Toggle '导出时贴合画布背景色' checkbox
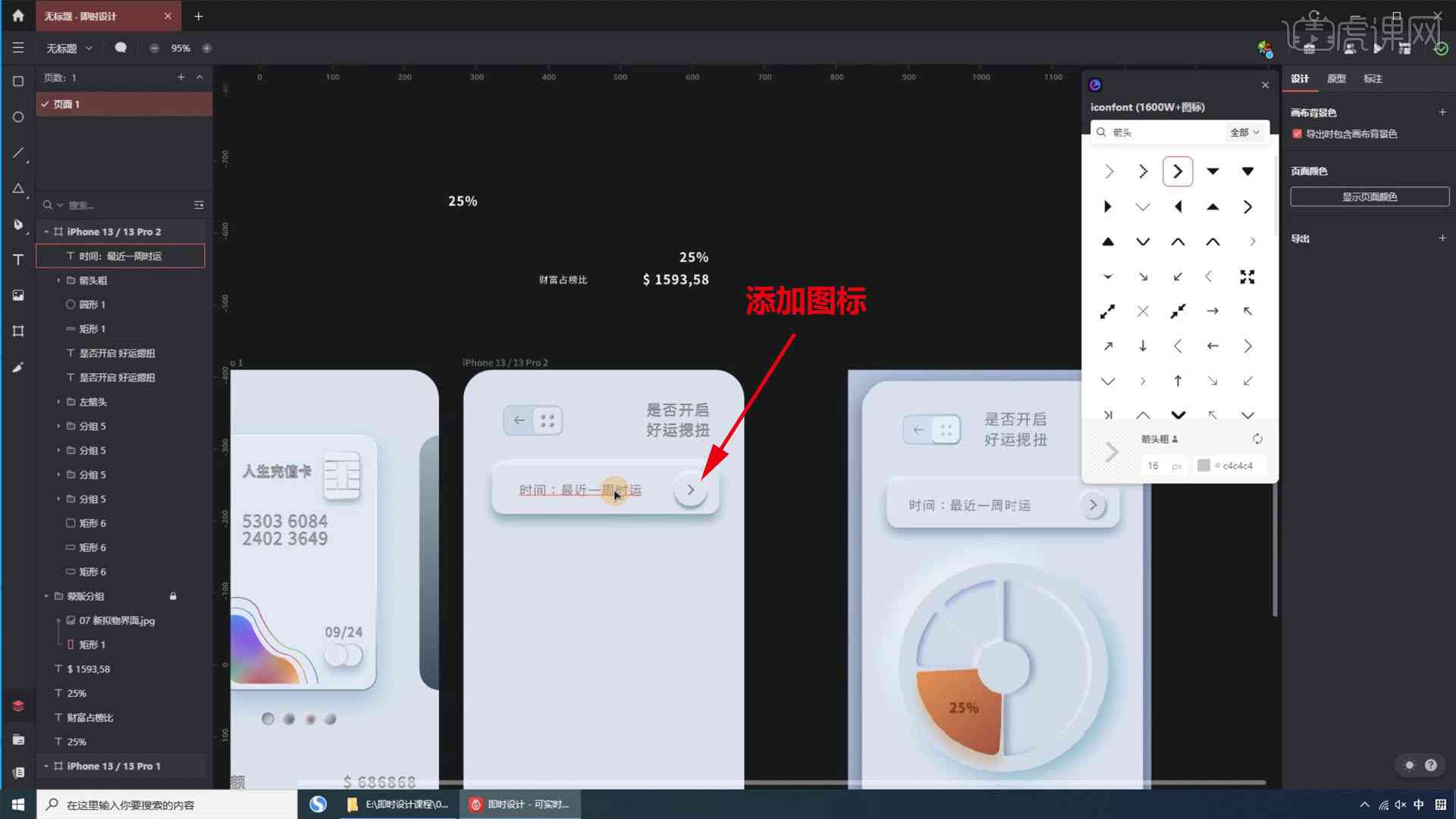 pyautogui.click(x=1296, y=133)
